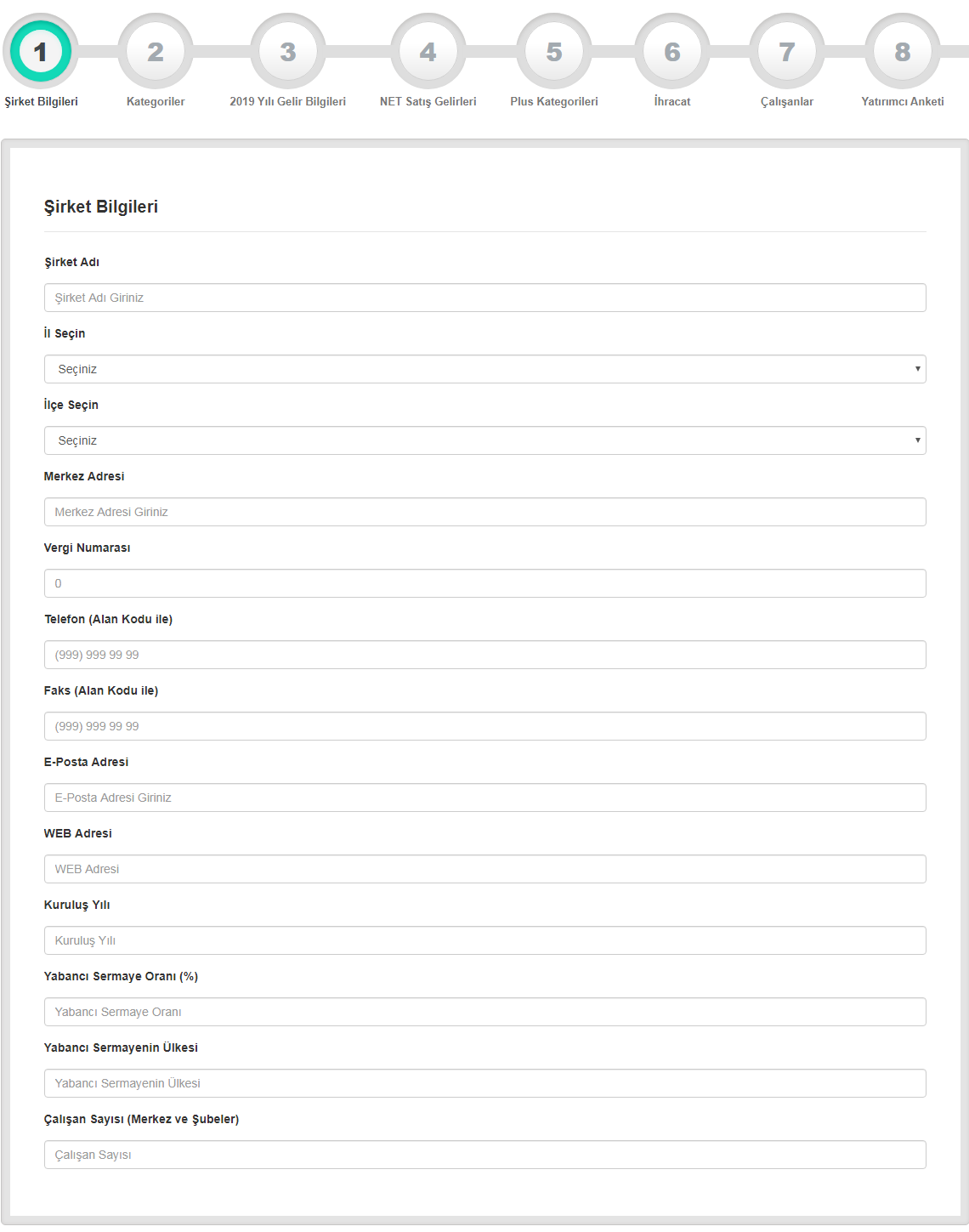Click the step 6 İhracat circle
This screenshot has width=969, height=1232.
[672, 52]
